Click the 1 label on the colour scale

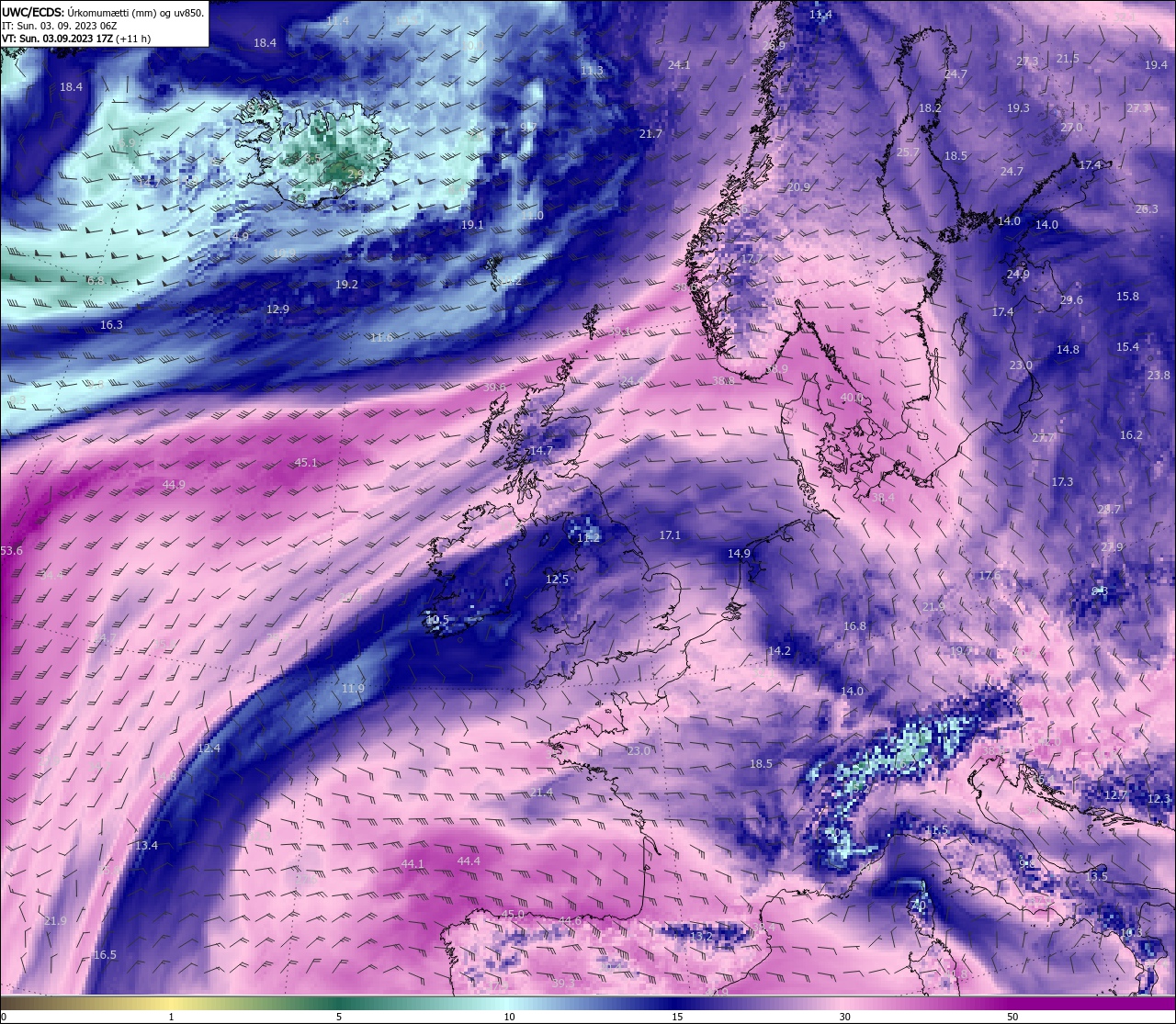pos(171,1017)
